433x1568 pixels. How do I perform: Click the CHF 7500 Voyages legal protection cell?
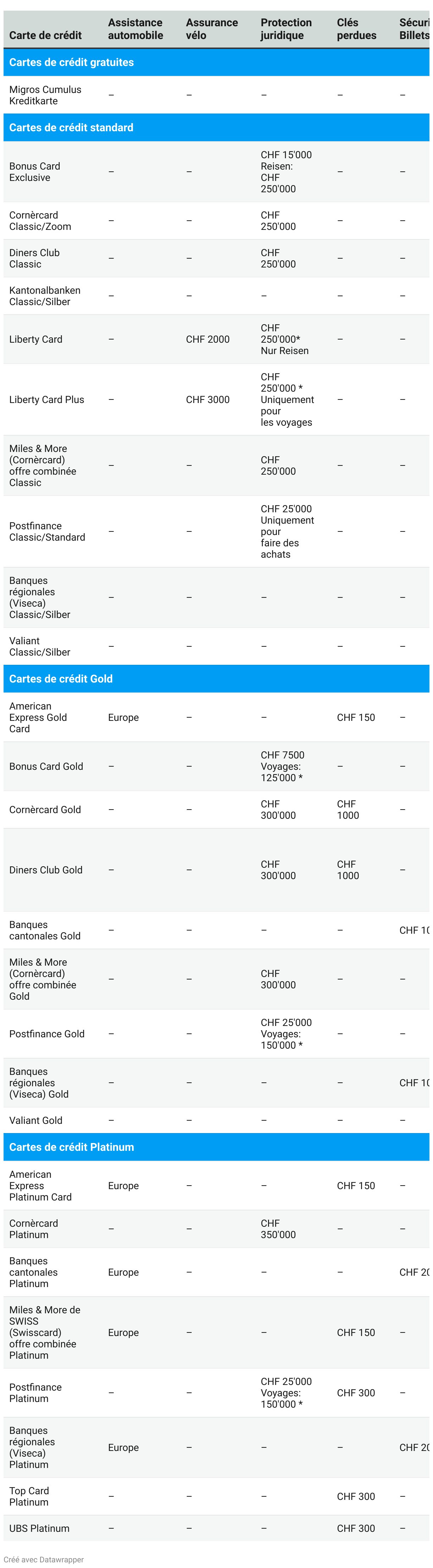[x=282, y=766]
